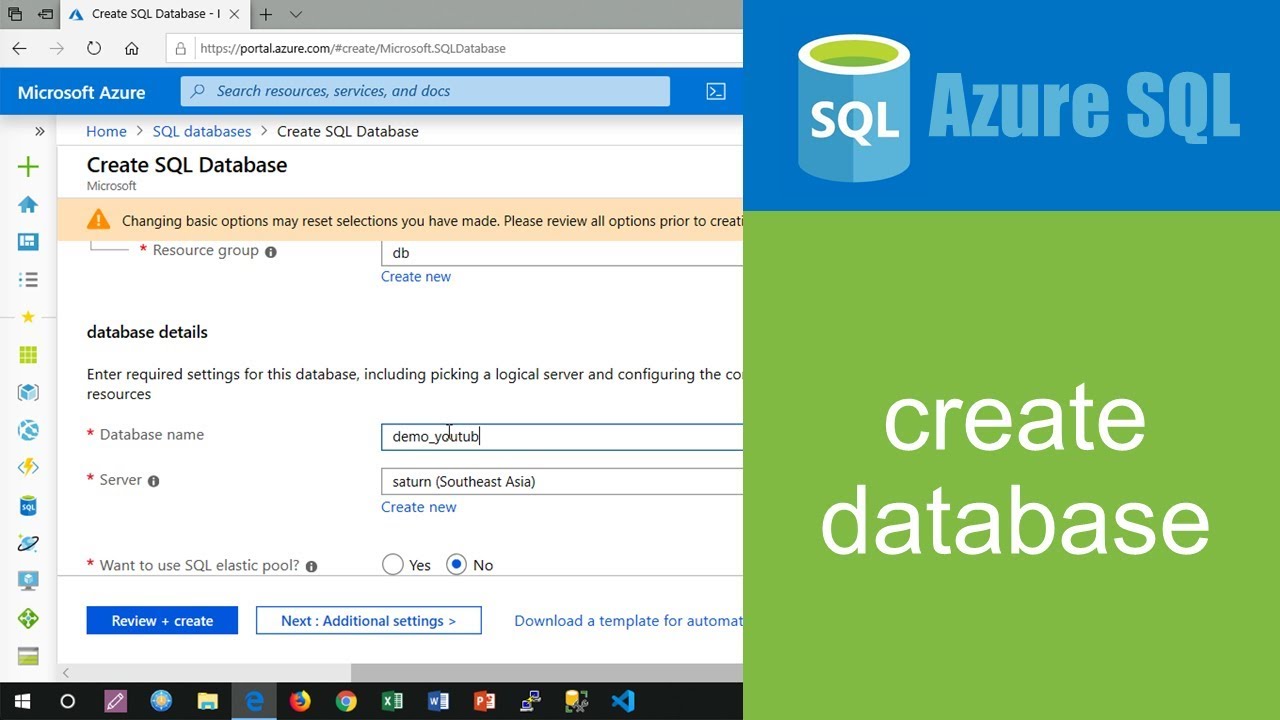Open Firefox from taskbar
Image resolution: width=1280 pixels, height=720 pixels.
(300, 701)
